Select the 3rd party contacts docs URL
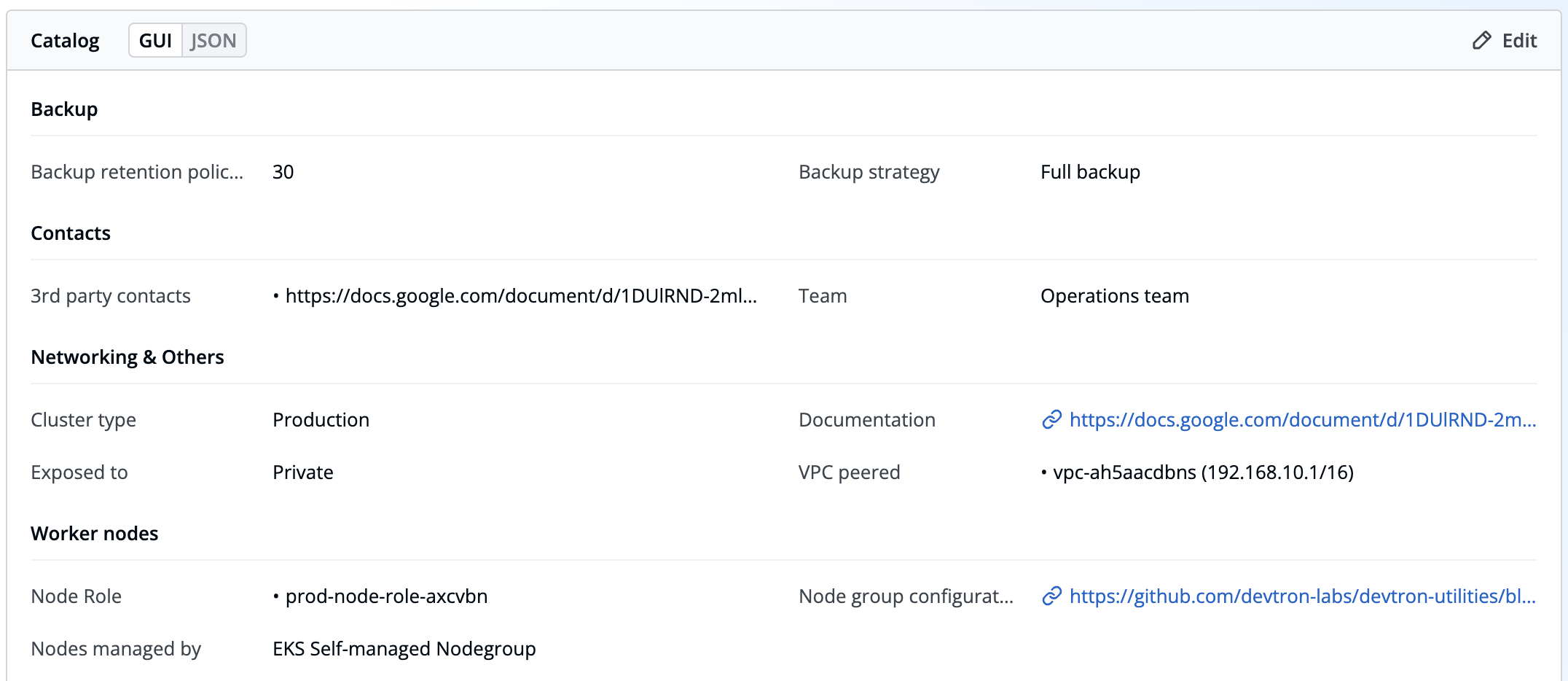This screenshot has width=1568, height=681. 521,296
